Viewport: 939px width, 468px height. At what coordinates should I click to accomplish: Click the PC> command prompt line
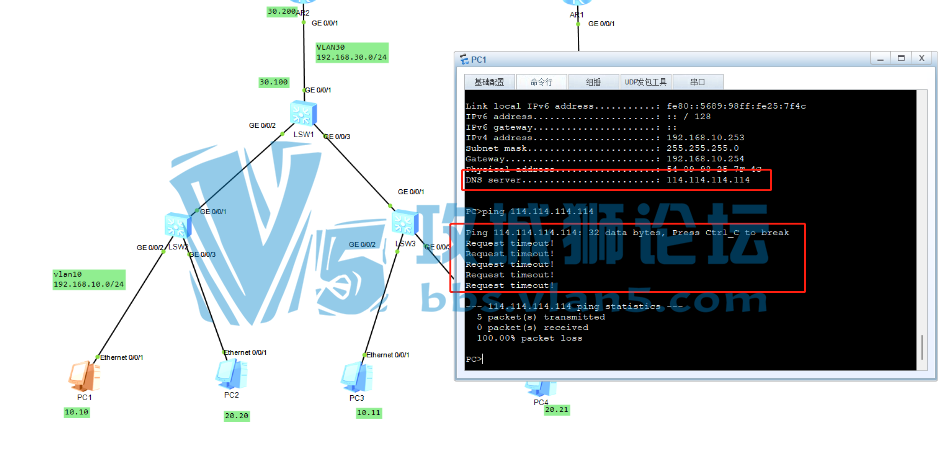(474, 359)
